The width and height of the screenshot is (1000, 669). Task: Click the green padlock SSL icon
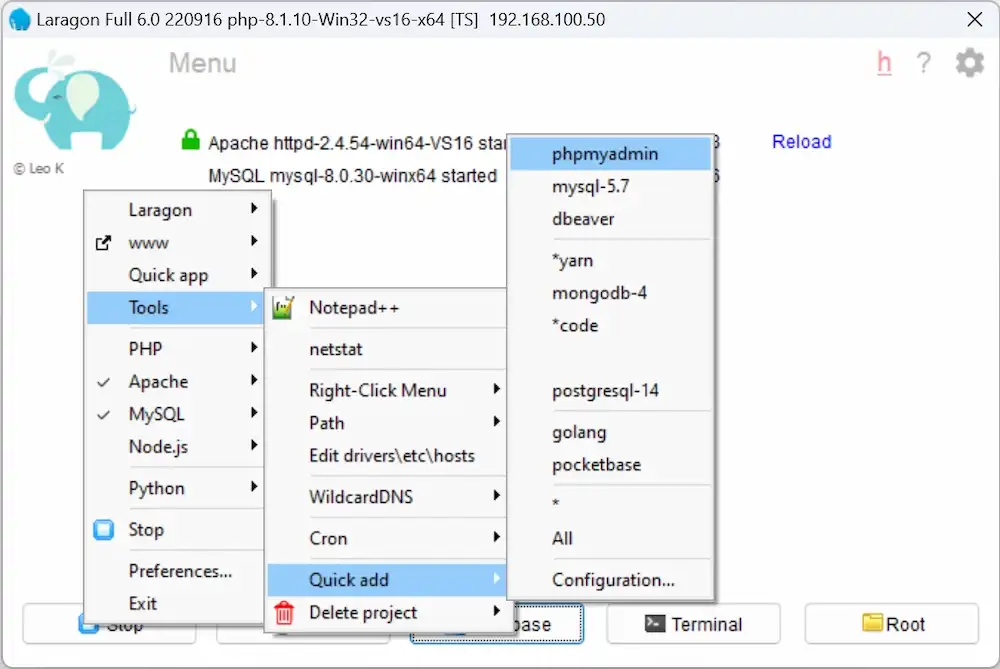pyautogui.click(x=190, y=140)
